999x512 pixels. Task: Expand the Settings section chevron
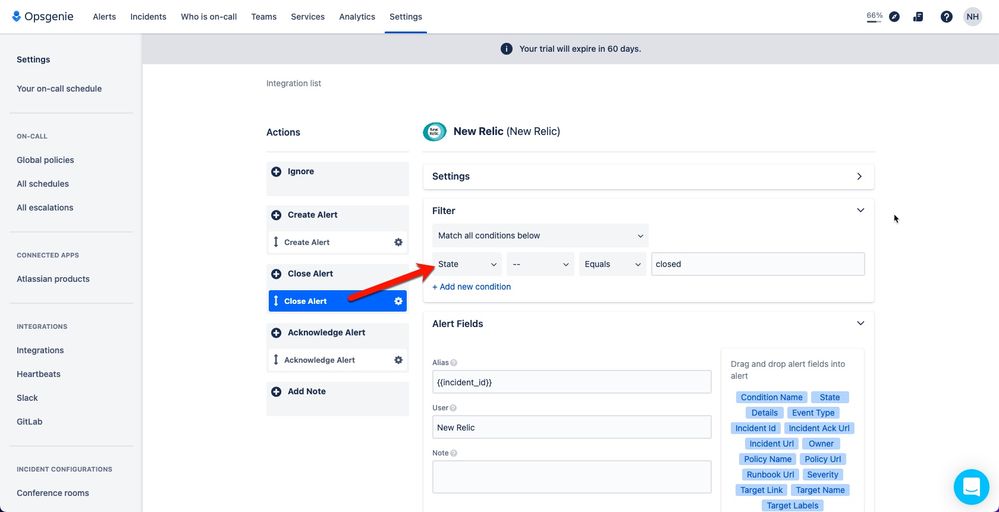click(x=859, y=176)
